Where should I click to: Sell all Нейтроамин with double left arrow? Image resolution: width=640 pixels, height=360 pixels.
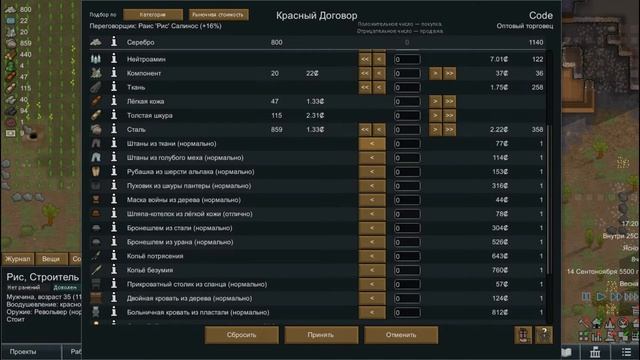pos(364,59)
